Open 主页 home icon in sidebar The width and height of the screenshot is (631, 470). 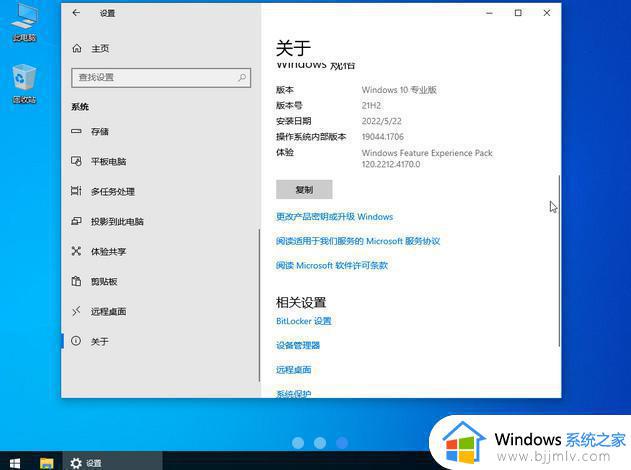(x=77, y=48)
